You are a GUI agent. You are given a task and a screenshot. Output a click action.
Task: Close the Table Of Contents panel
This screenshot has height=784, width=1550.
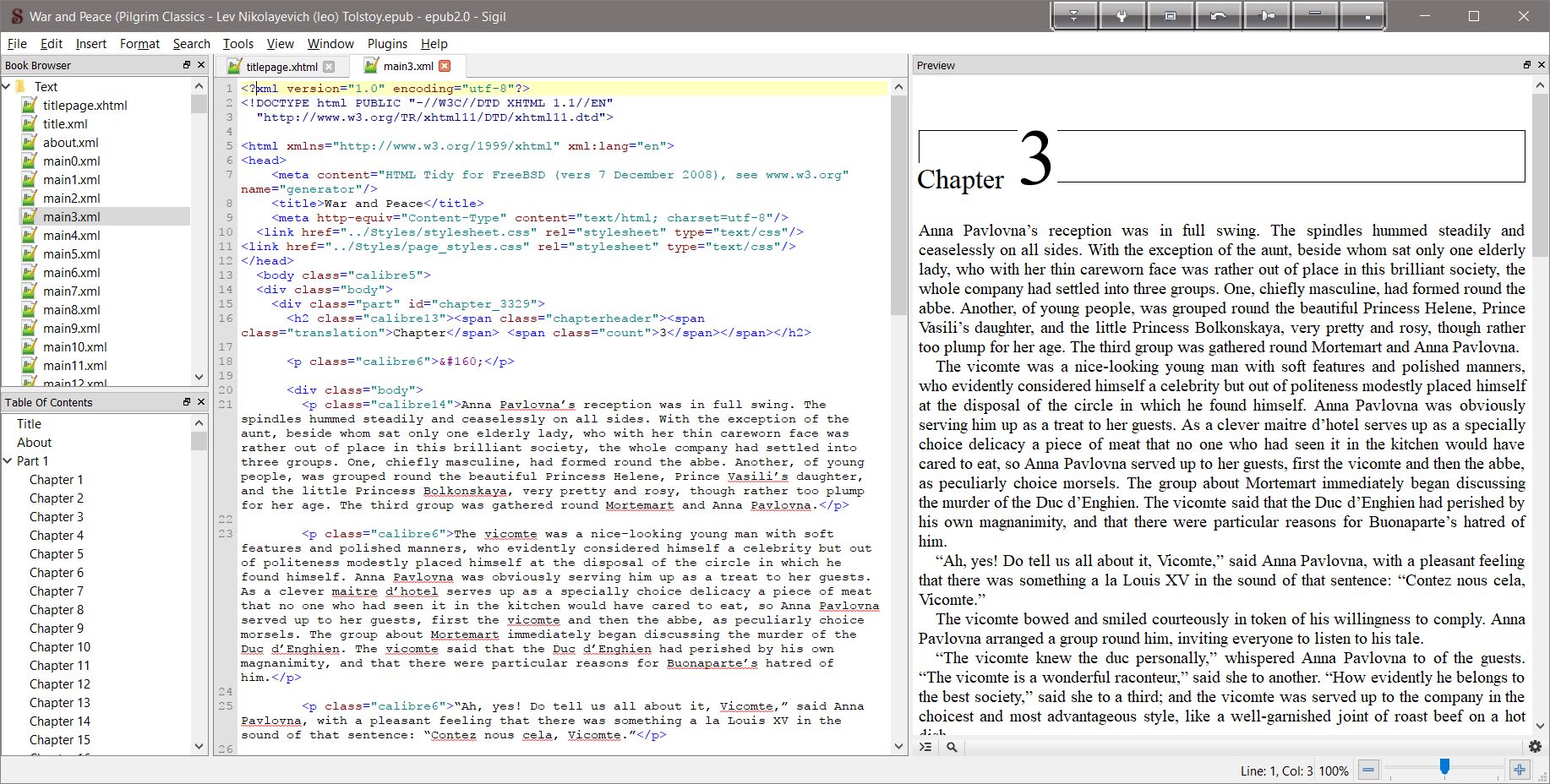(x=201, y=402)
